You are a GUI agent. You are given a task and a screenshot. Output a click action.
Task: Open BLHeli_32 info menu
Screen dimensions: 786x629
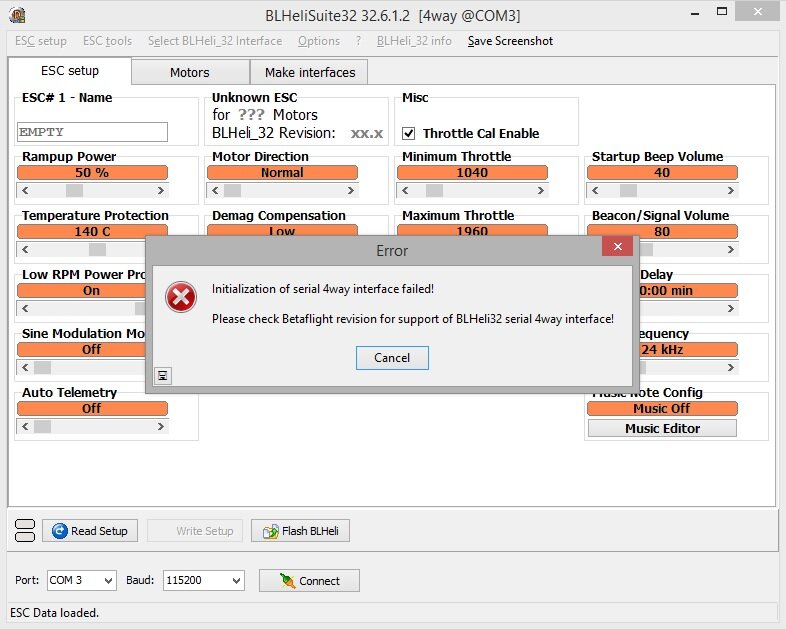(x=414, y=41)
